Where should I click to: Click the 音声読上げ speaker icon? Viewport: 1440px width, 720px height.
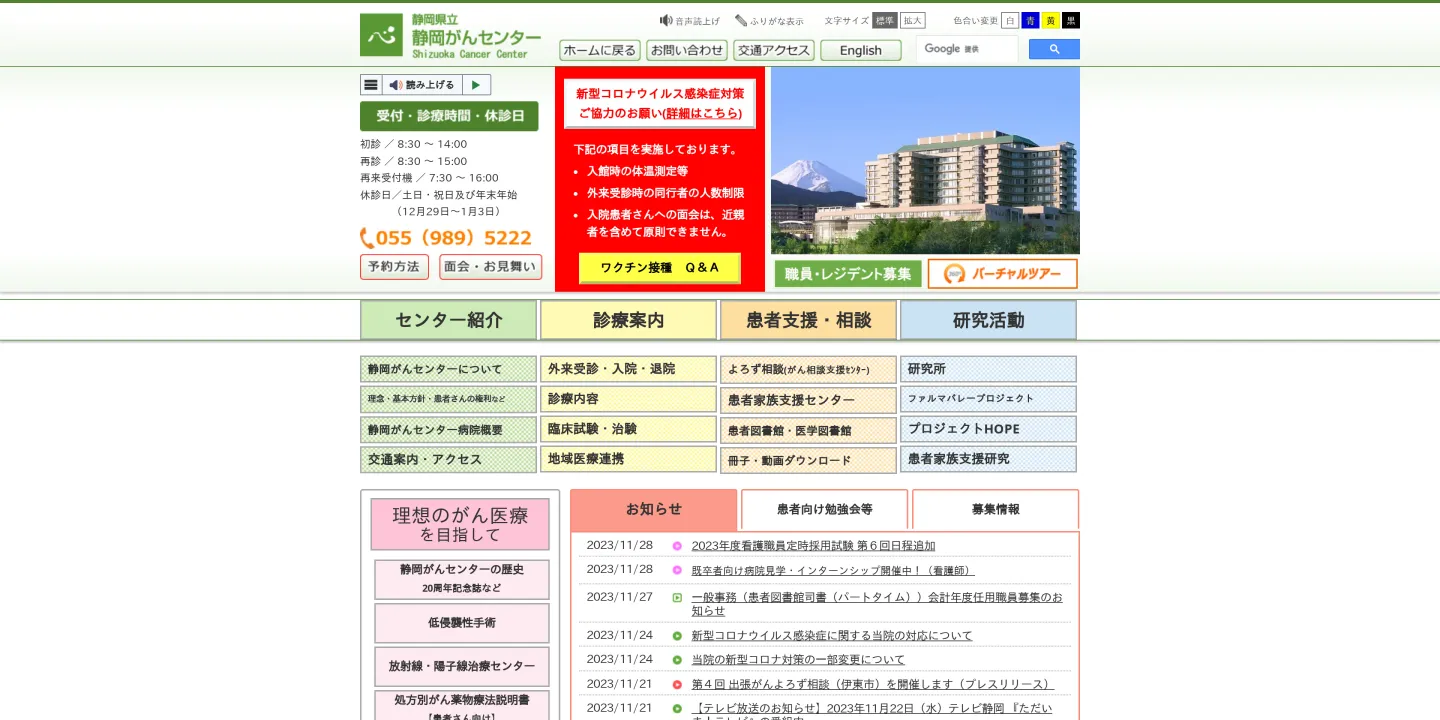pyautogui.click(x=666, y=20)
